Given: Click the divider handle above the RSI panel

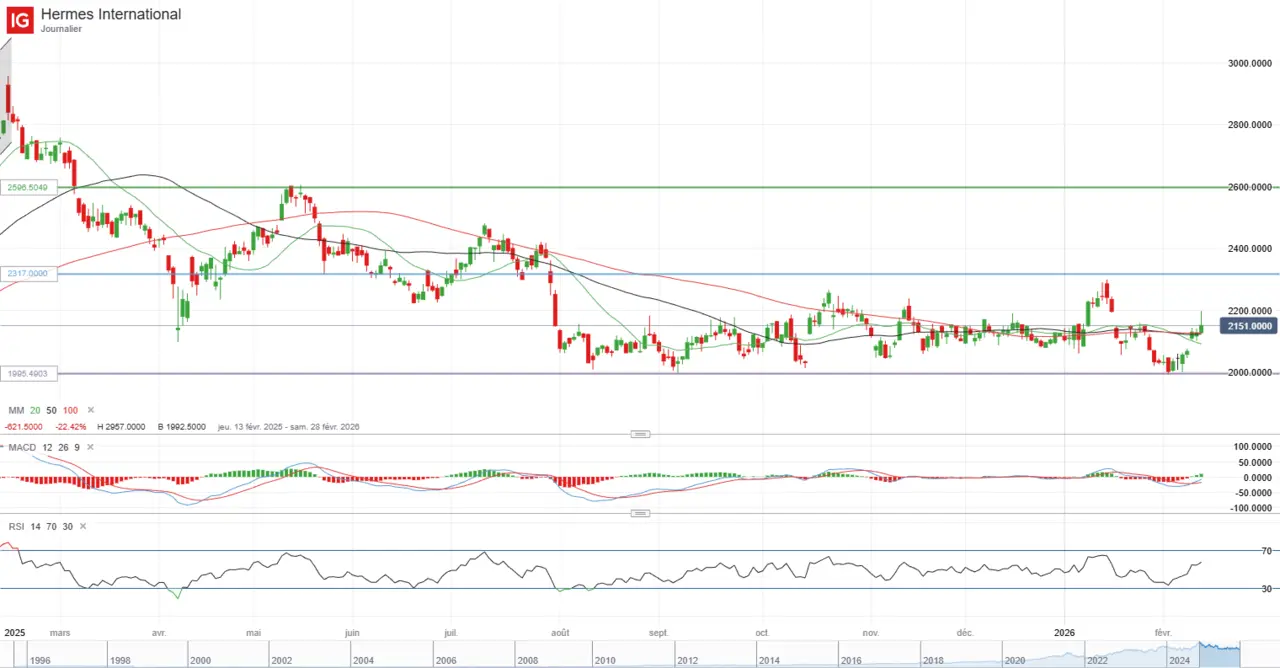Looking at the screenshot, I should [x=640, y=513].
